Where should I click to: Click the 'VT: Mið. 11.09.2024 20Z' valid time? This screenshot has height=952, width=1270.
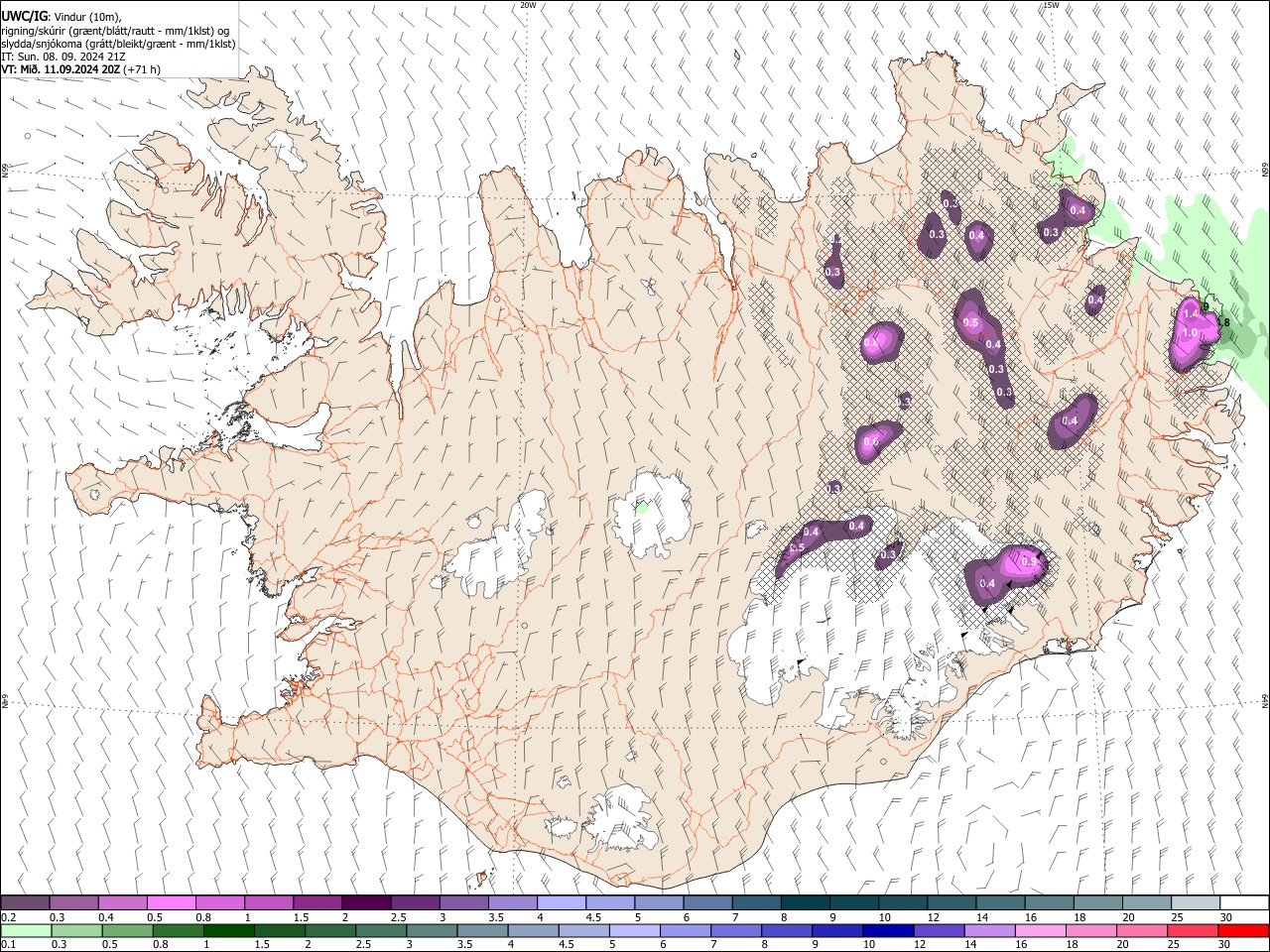coord(61,69)
